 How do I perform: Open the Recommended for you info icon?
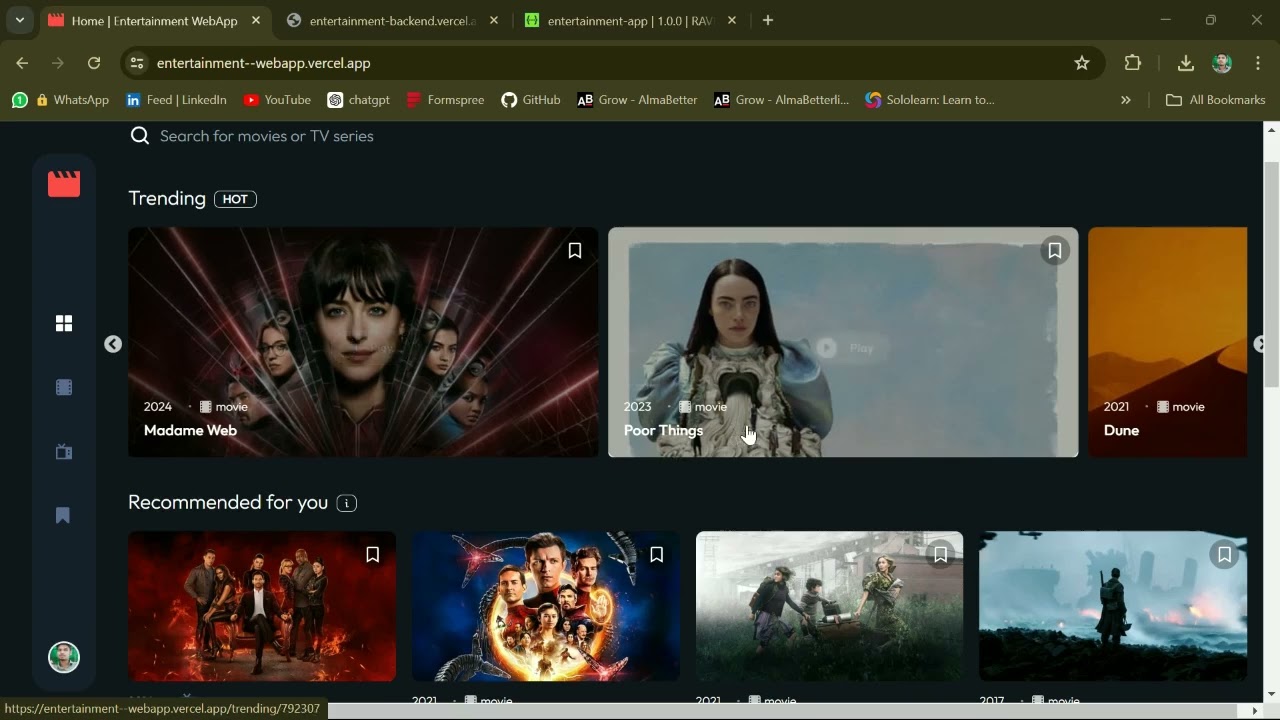click(x=347, y=503)
